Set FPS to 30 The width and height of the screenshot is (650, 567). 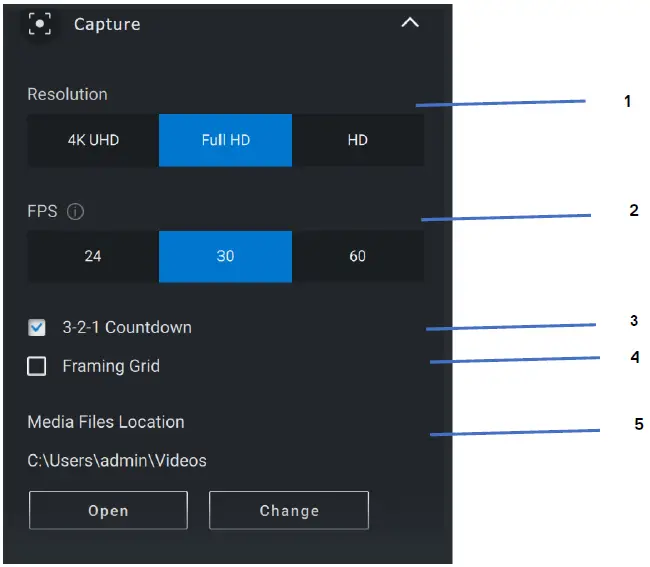[x=226, y=256]
